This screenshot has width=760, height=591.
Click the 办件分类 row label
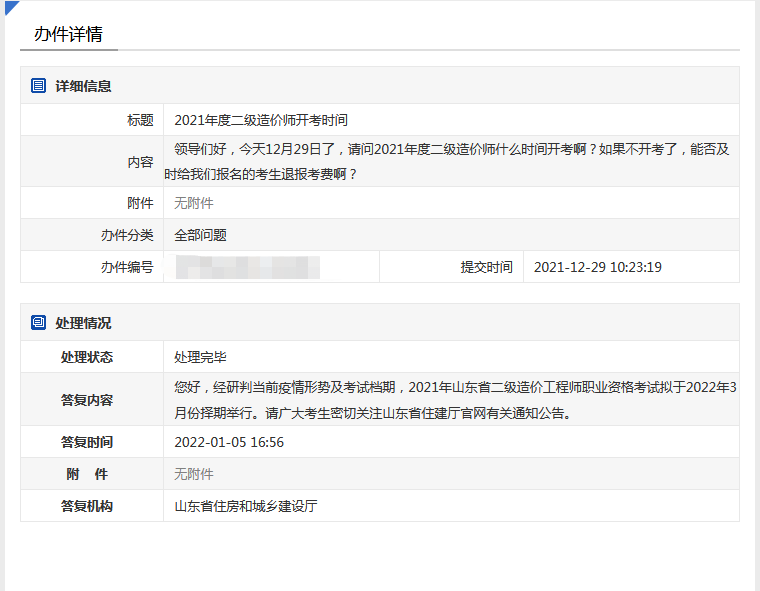pos(127,235)
